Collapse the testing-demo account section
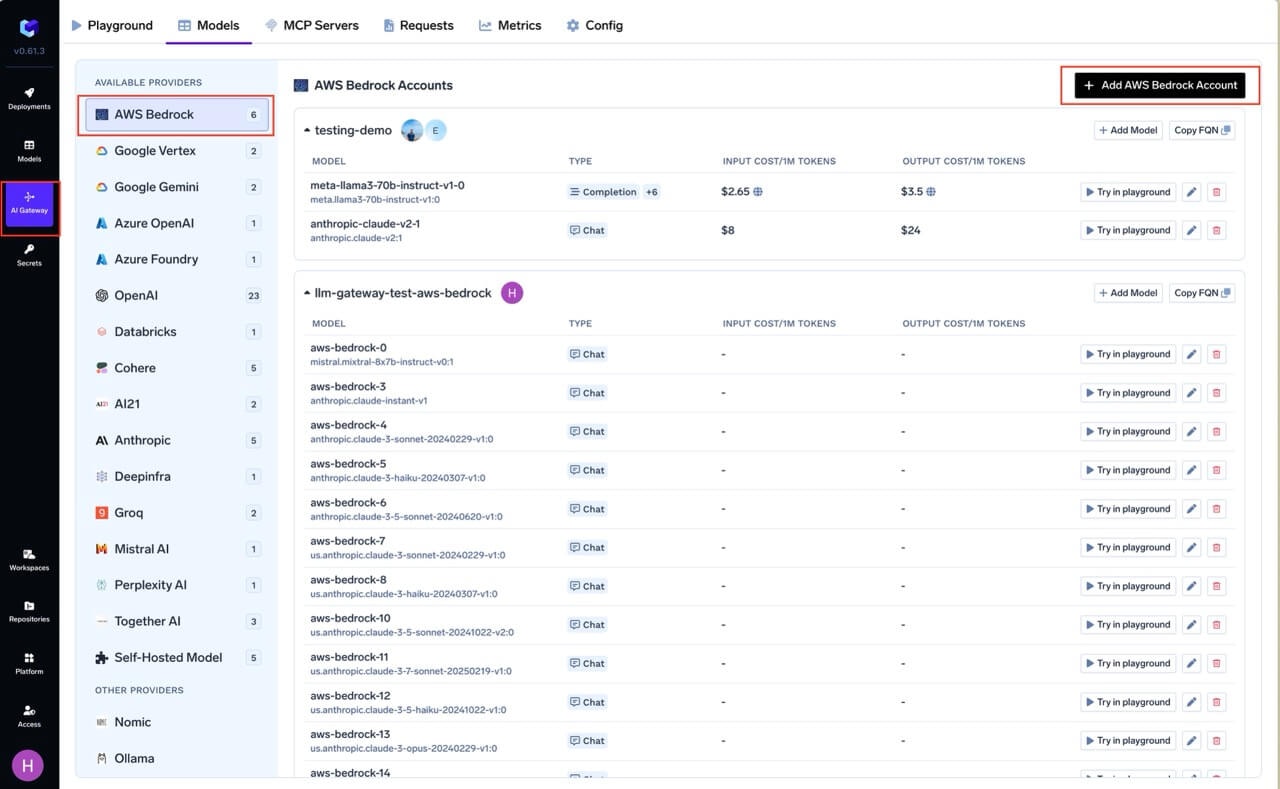 (x=308, y=130)
